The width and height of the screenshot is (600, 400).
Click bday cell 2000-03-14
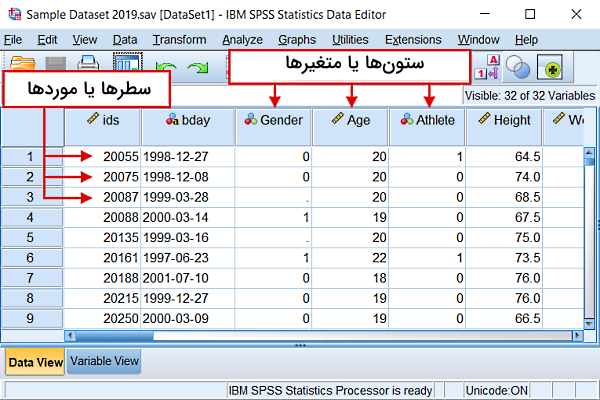pyautogui.click(x=188, y=217)
